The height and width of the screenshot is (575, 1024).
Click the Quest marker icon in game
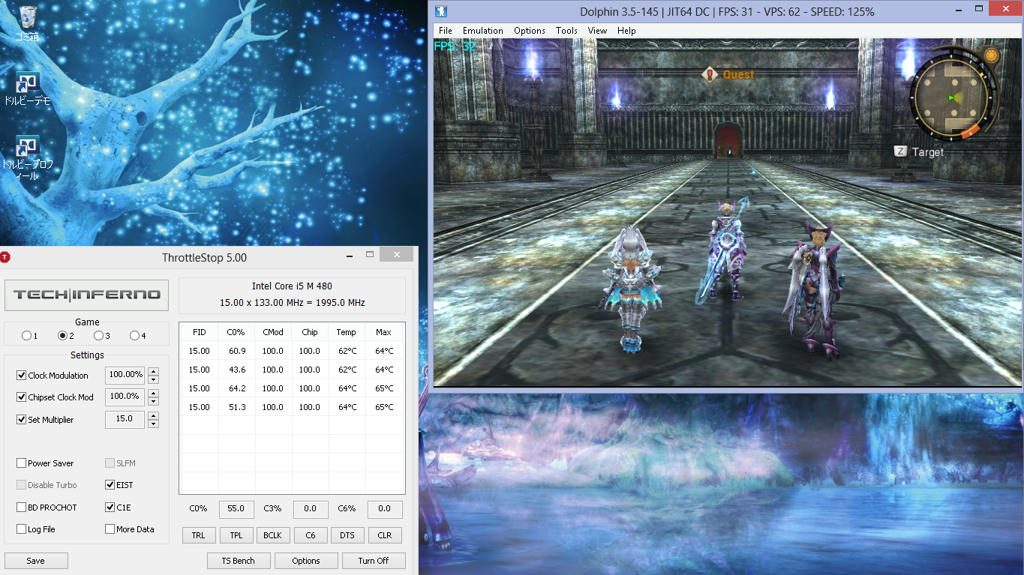[710, 74]
